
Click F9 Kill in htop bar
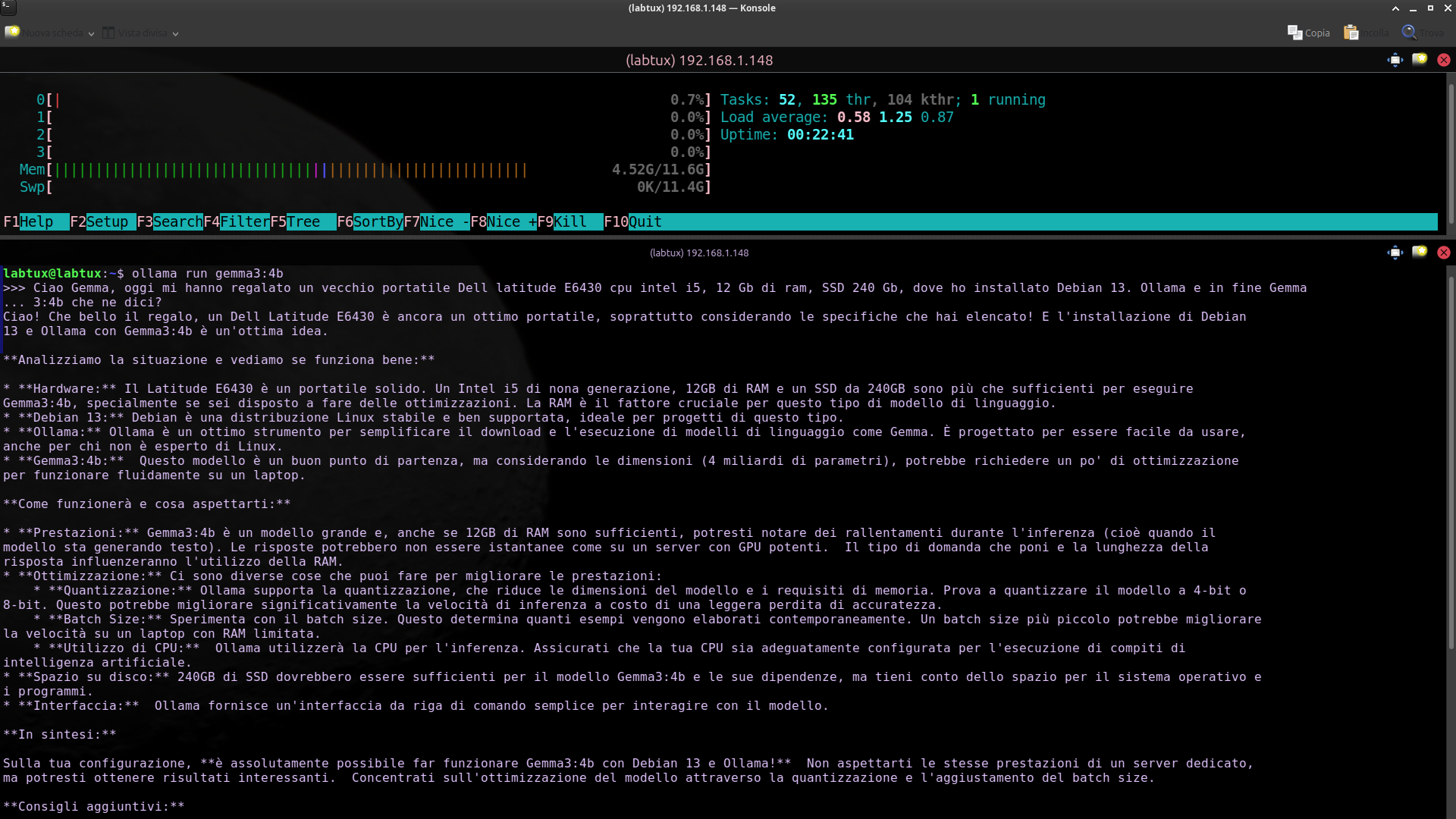570,221
